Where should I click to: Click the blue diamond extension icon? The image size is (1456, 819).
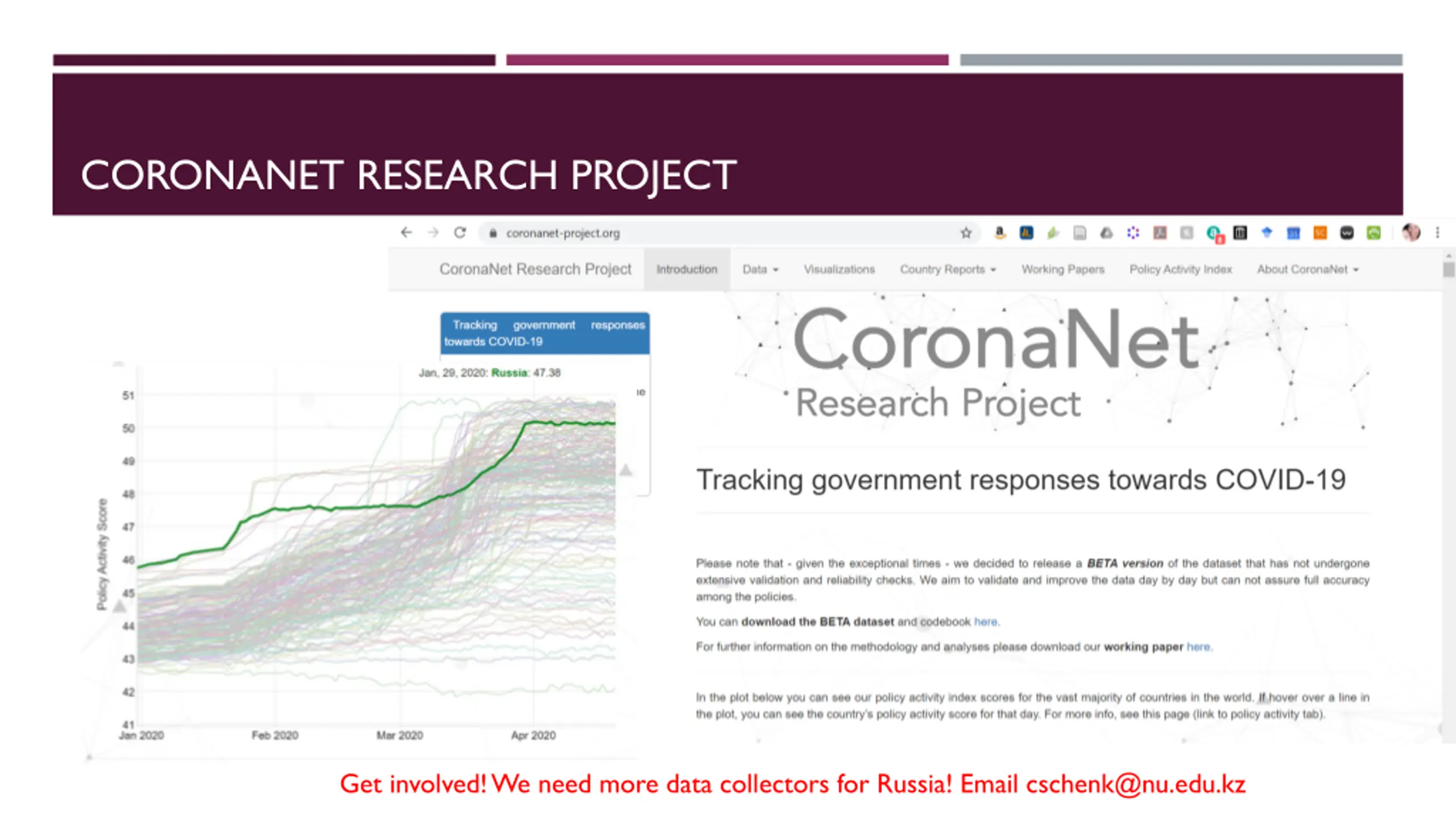(1267, 233)
